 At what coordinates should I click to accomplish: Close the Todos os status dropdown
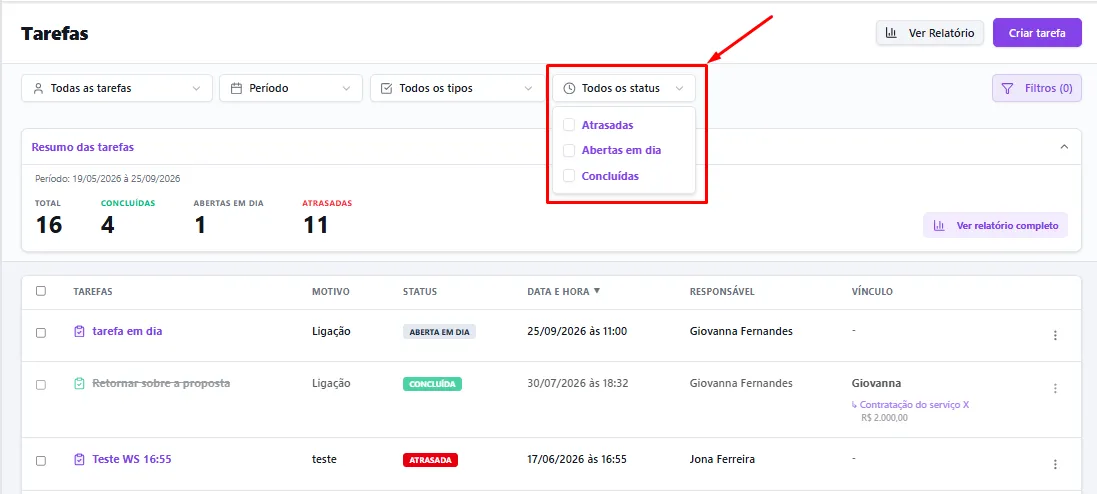coord(624,89)
